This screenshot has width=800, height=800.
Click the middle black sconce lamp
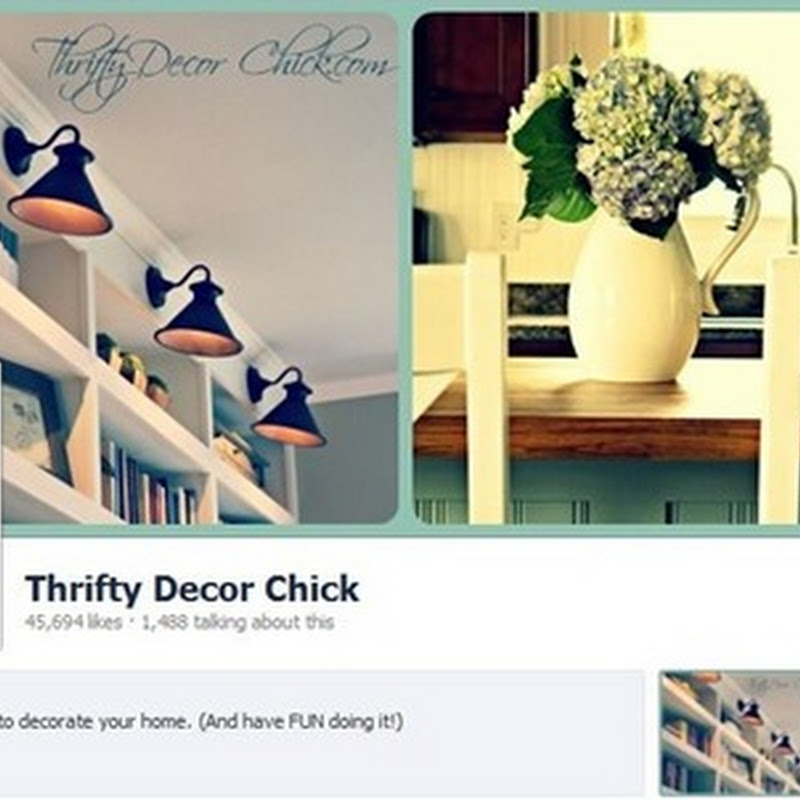[194, 311]
